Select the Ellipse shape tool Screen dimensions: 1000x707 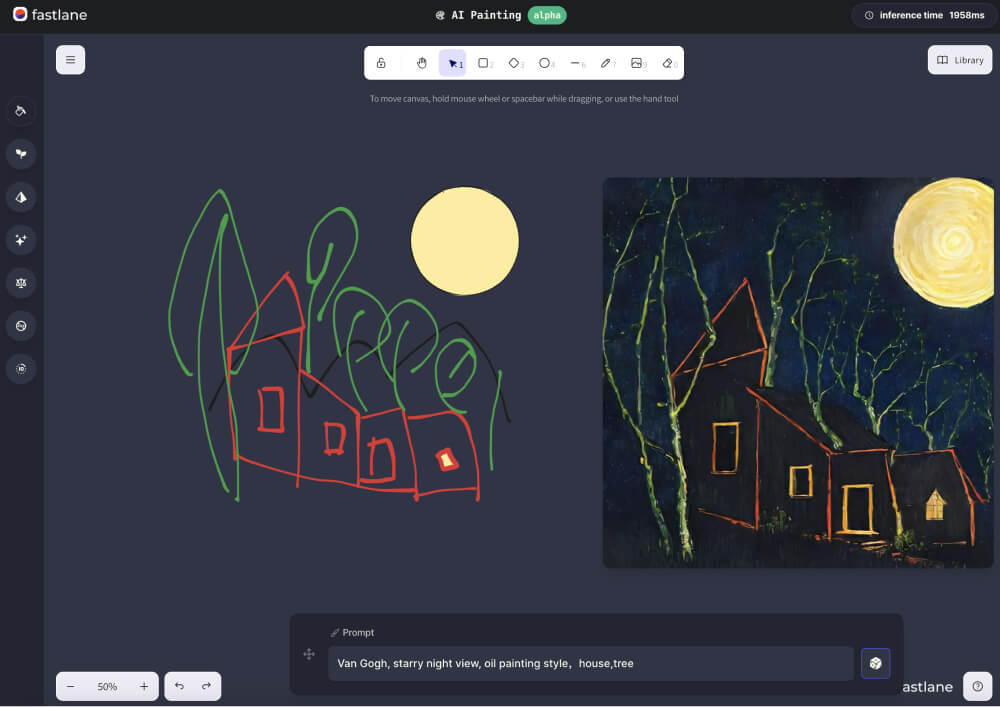[545, 63]
